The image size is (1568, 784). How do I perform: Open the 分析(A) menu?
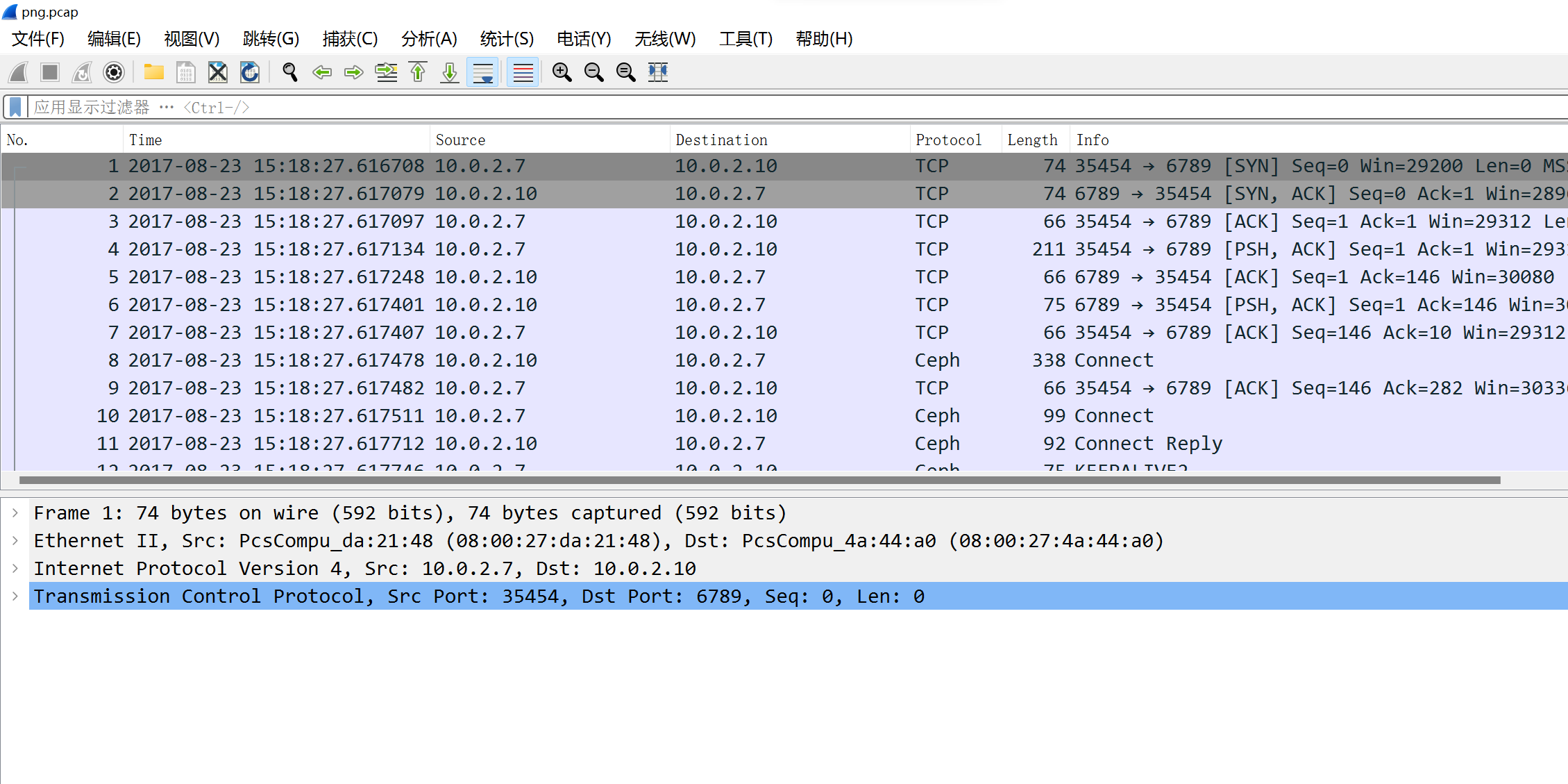pyautogui.click(x=429, y=39)
